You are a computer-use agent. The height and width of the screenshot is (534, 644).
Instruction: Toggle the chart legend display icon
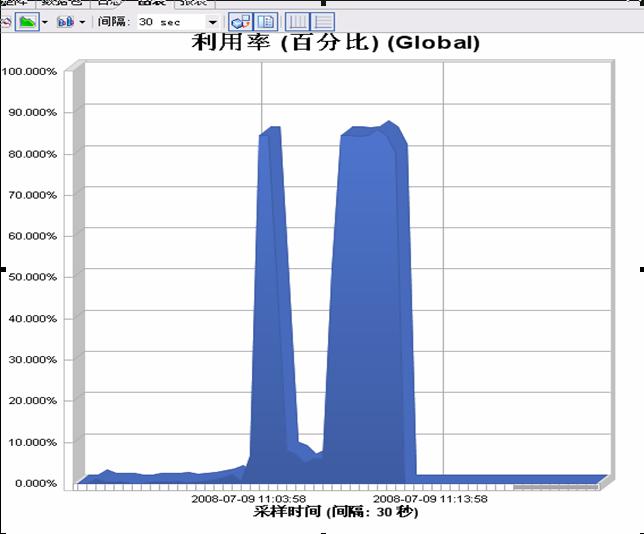(266, 22)
